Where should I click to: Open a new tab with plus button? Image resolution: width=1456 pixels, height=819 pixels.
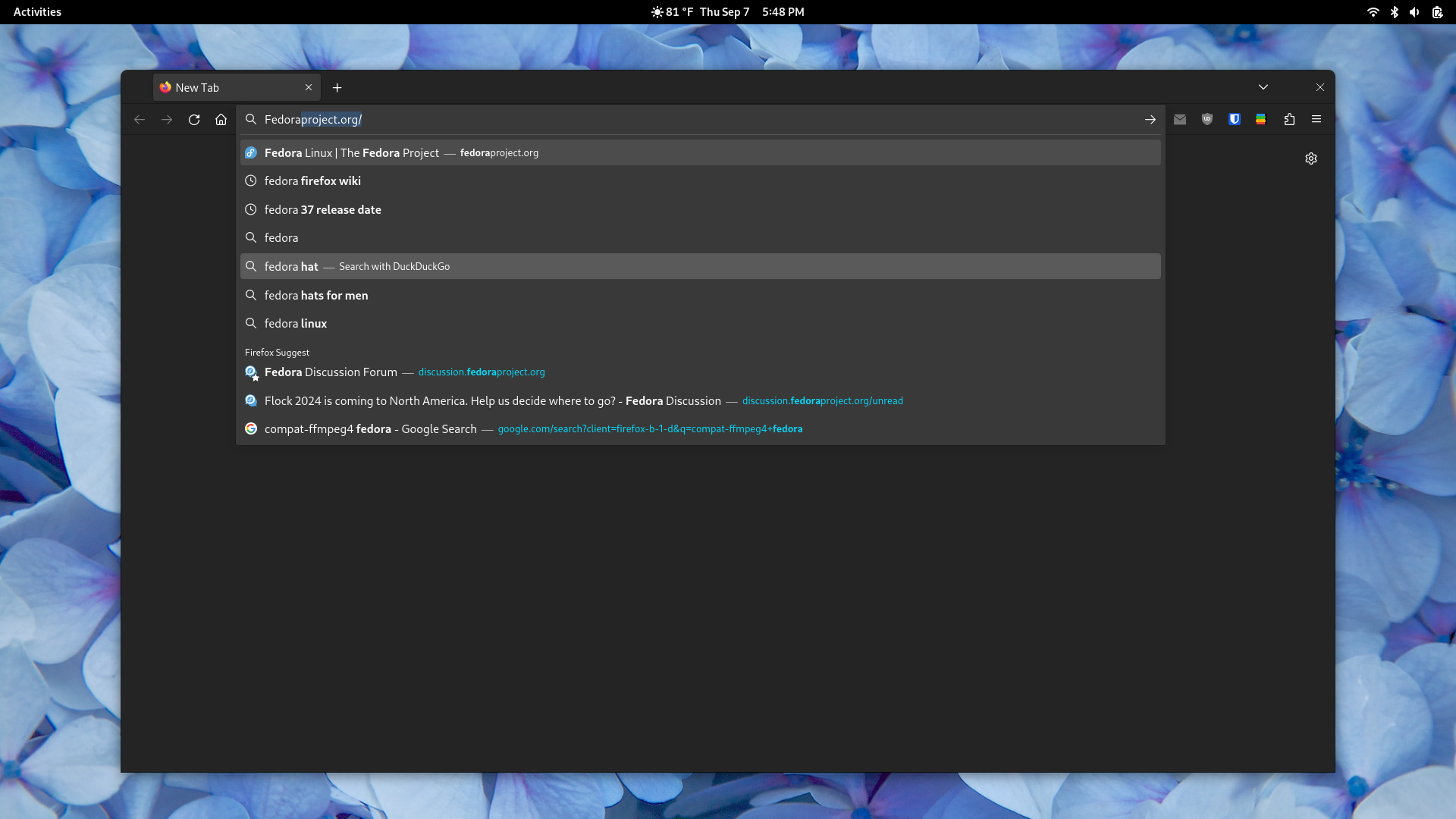click(x=337, y=88)
